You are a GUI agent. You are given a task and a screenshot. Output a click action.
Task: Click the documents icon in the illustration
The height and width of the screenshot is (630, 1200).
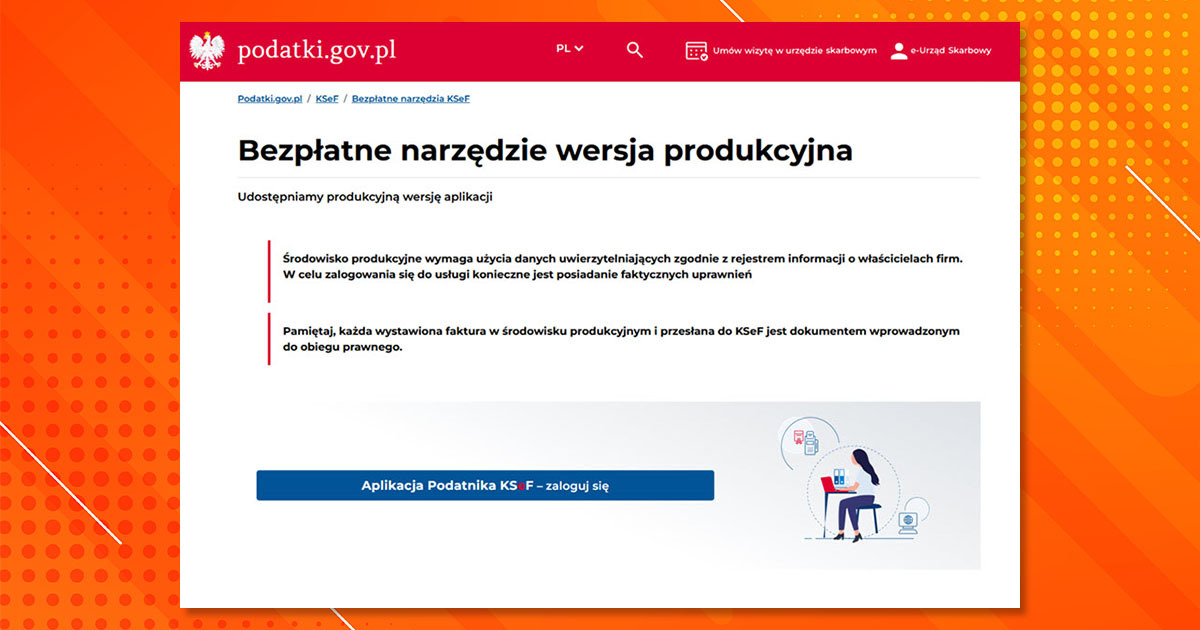point(804,441)
